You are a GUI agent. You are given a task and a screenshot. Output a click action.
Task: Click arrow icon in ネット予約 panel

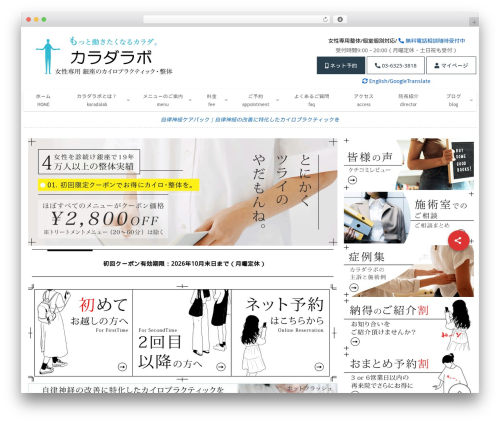[319, 367]
